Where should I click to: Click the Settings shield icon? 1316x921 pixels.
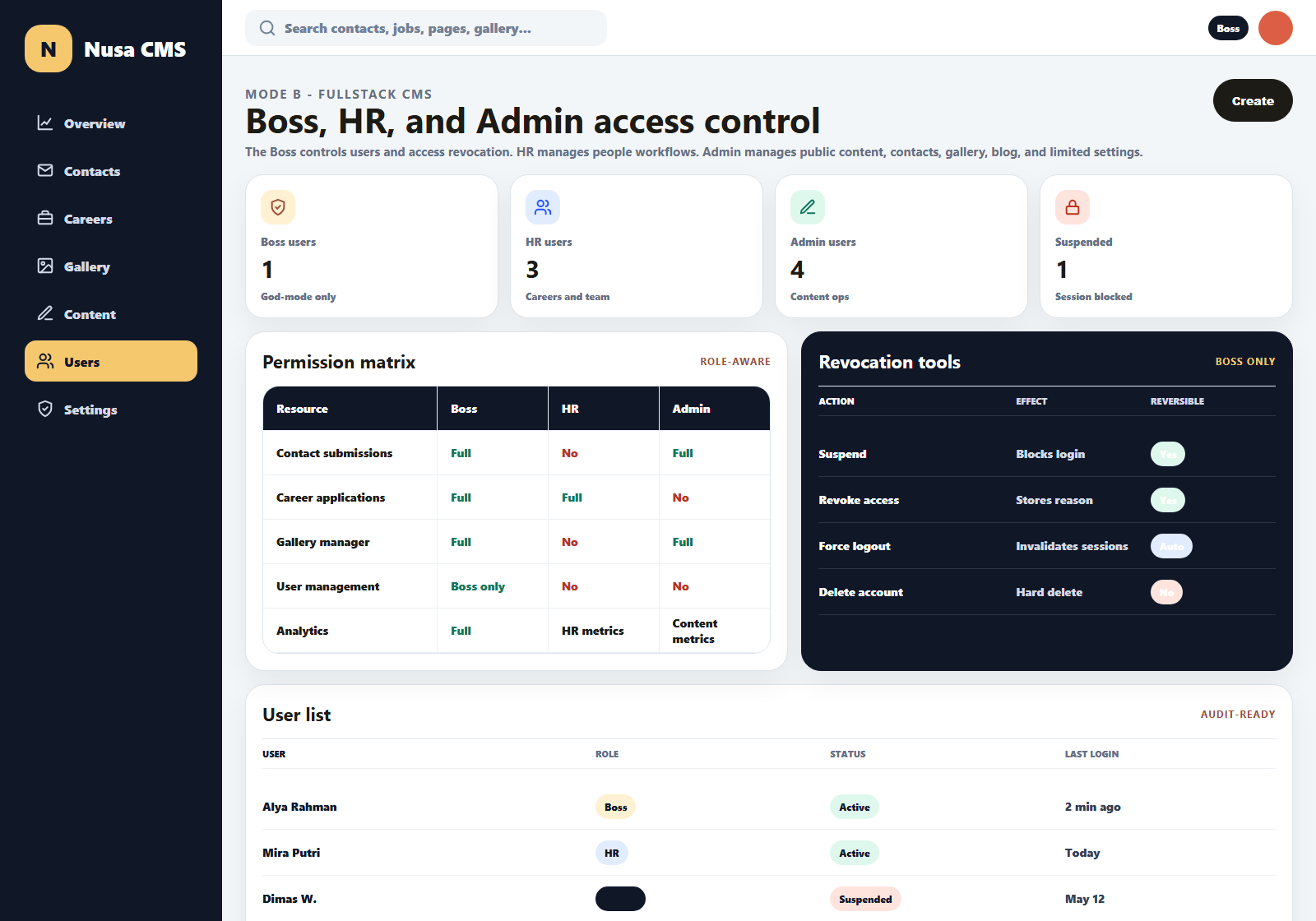pyautogui.click(x=45, y=409)
